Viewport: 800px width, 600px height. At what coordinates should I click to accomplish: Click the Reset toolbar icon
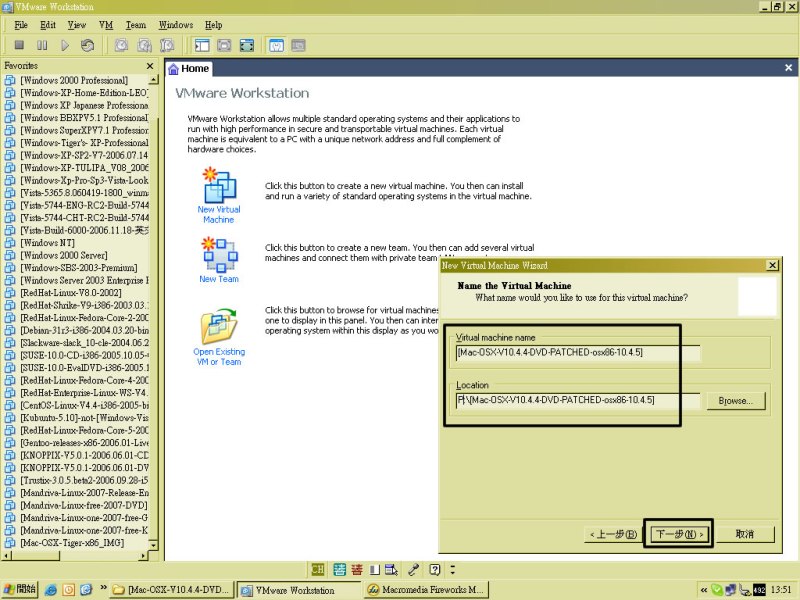(87, 45)
